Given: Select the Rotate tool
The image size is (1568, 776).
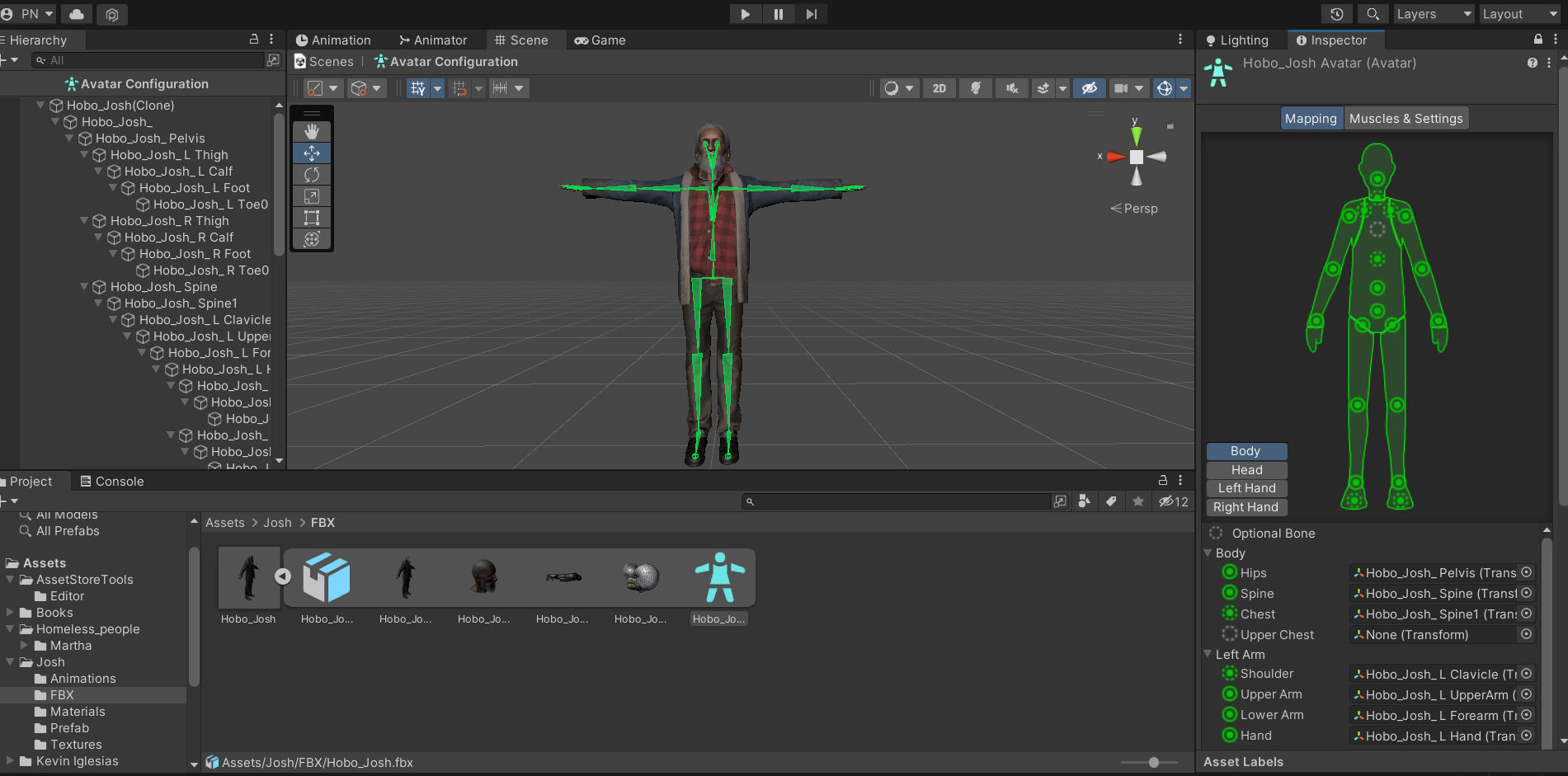Looking at the screenshot, I should pyautogui.click(x=312, y=175).
